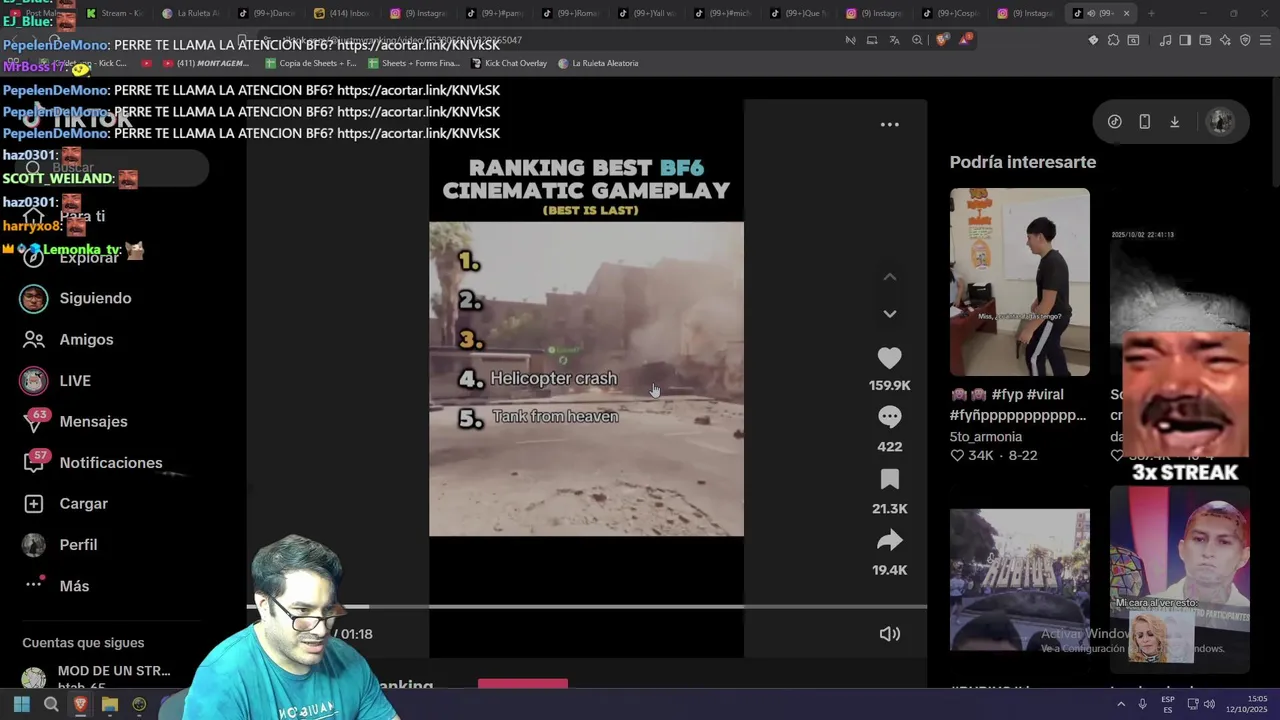Open the 5to_armonia classroom video thumbnail
This screenshot has height=720, width=1280.
(1019, 282)
